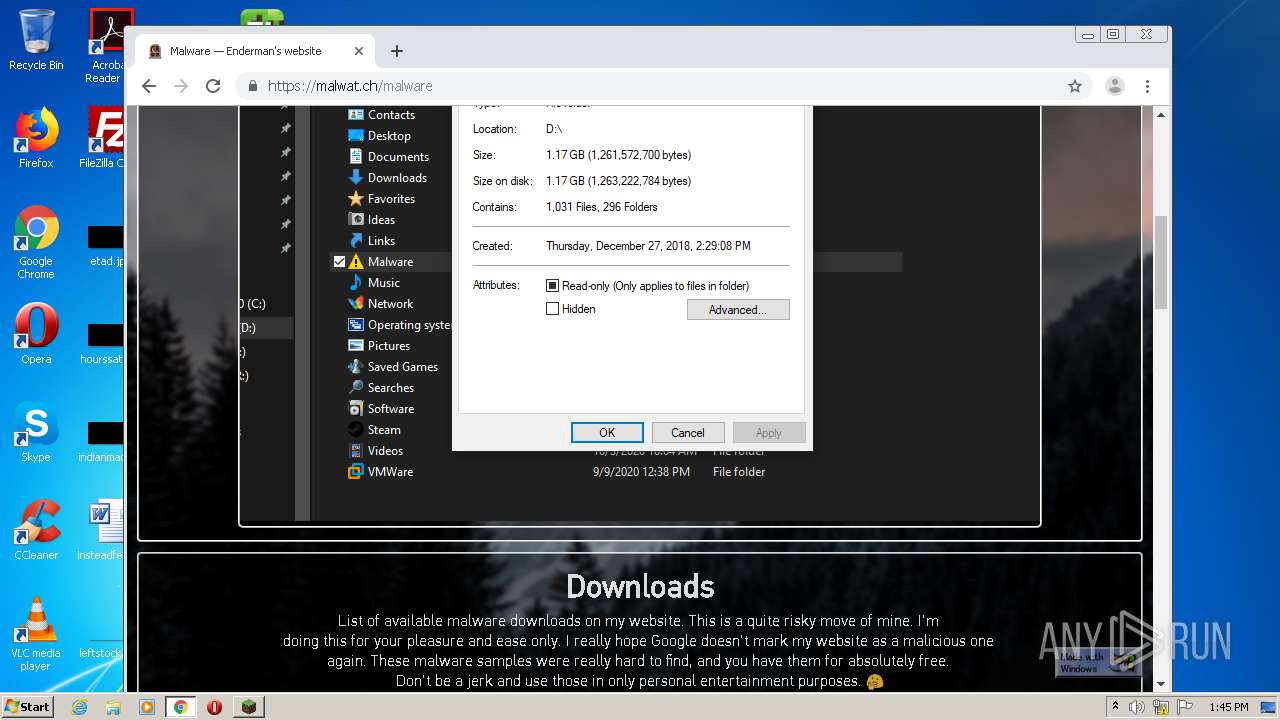Image resolution: width=1280 pixels, height=720 pixels.
Task: Select Music folder in list
Action: click(374, 283)
